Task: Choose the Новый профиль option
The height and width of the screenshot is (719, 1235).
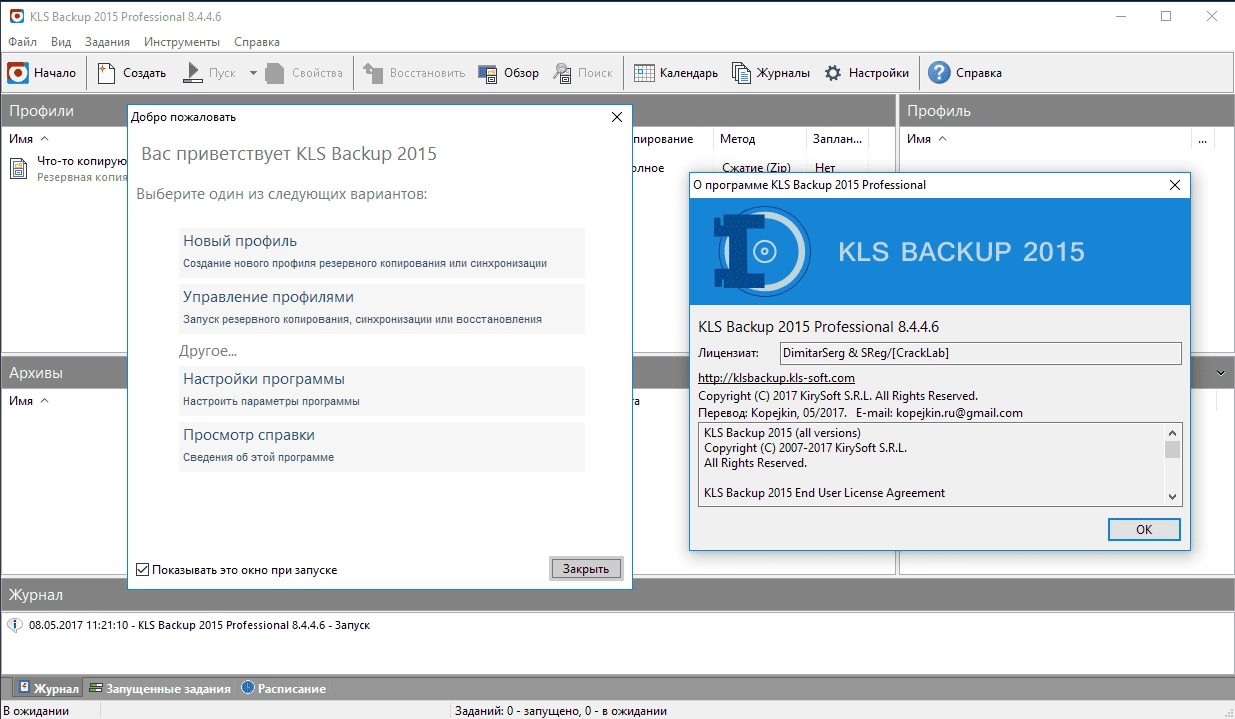Action: 382,252
